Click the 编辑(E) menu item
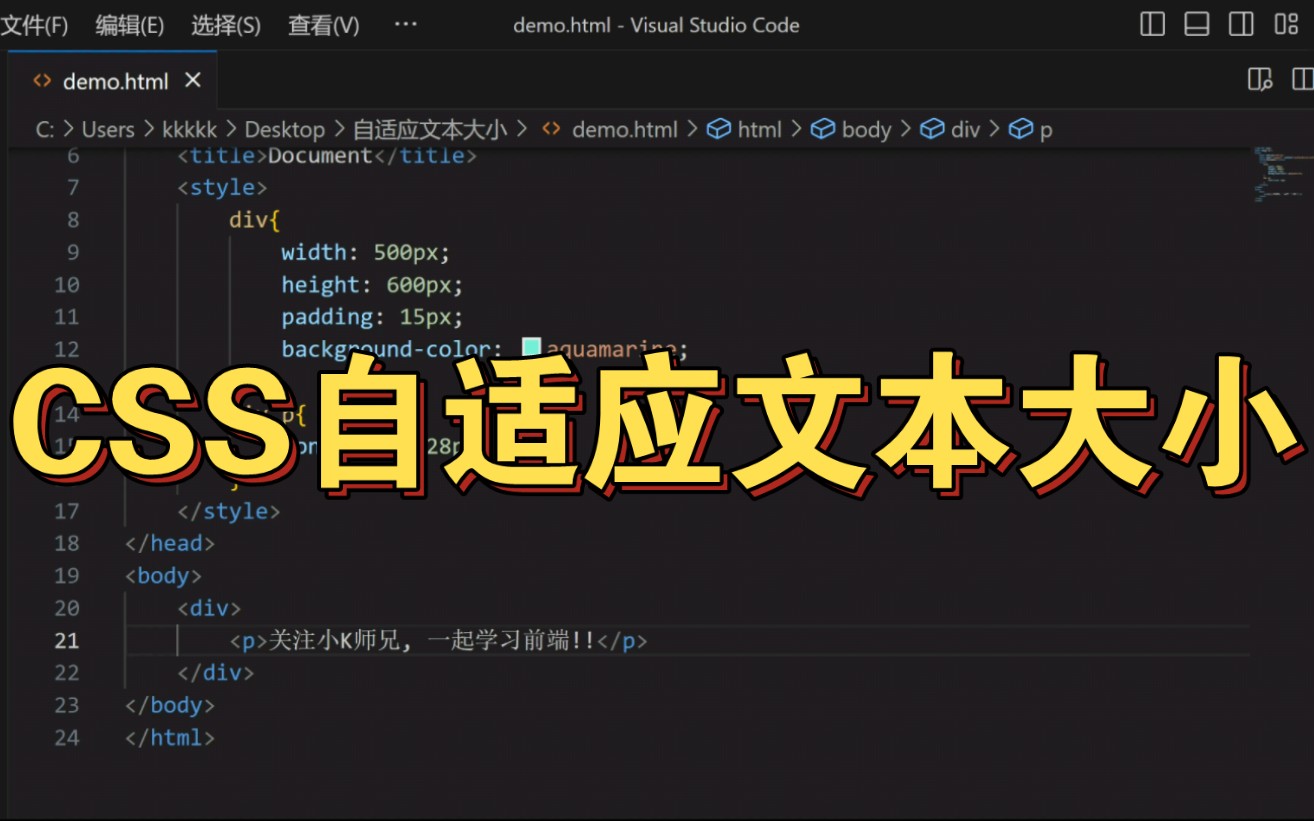1314x821 pixels. [x=129, y=25]
